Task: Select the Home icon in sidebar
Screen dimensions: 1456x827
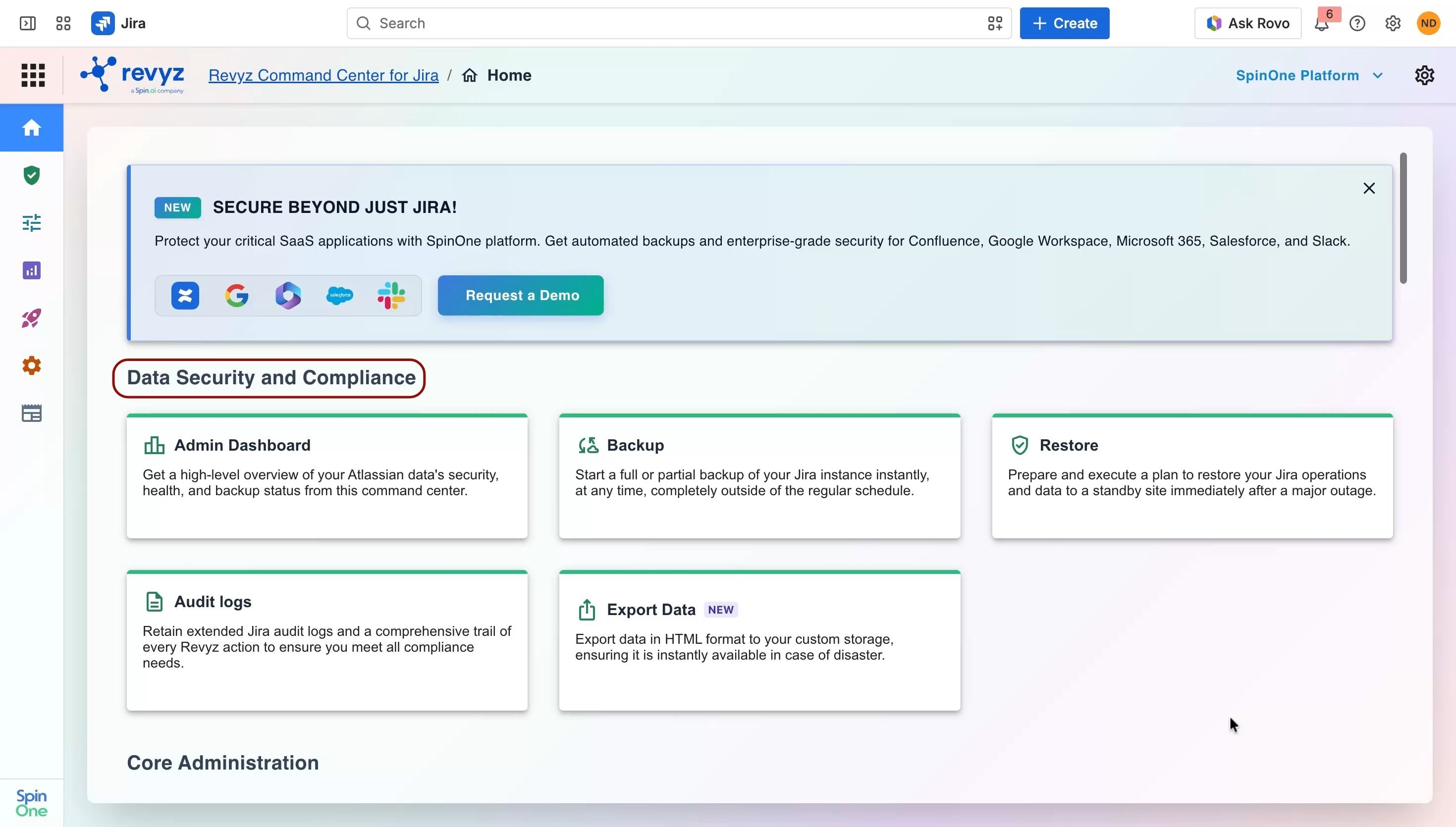Action: 32,128
